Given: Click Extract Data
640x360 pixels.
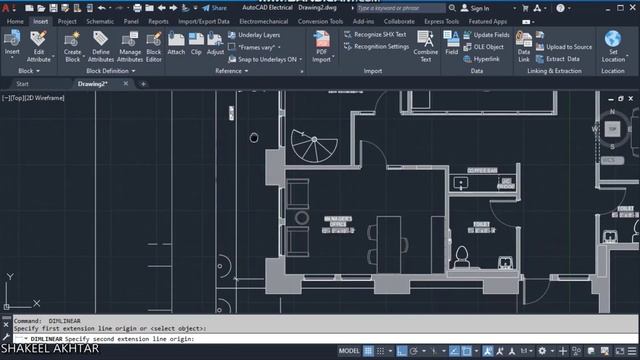Looking at the screenshot, I should click(558, 59).
